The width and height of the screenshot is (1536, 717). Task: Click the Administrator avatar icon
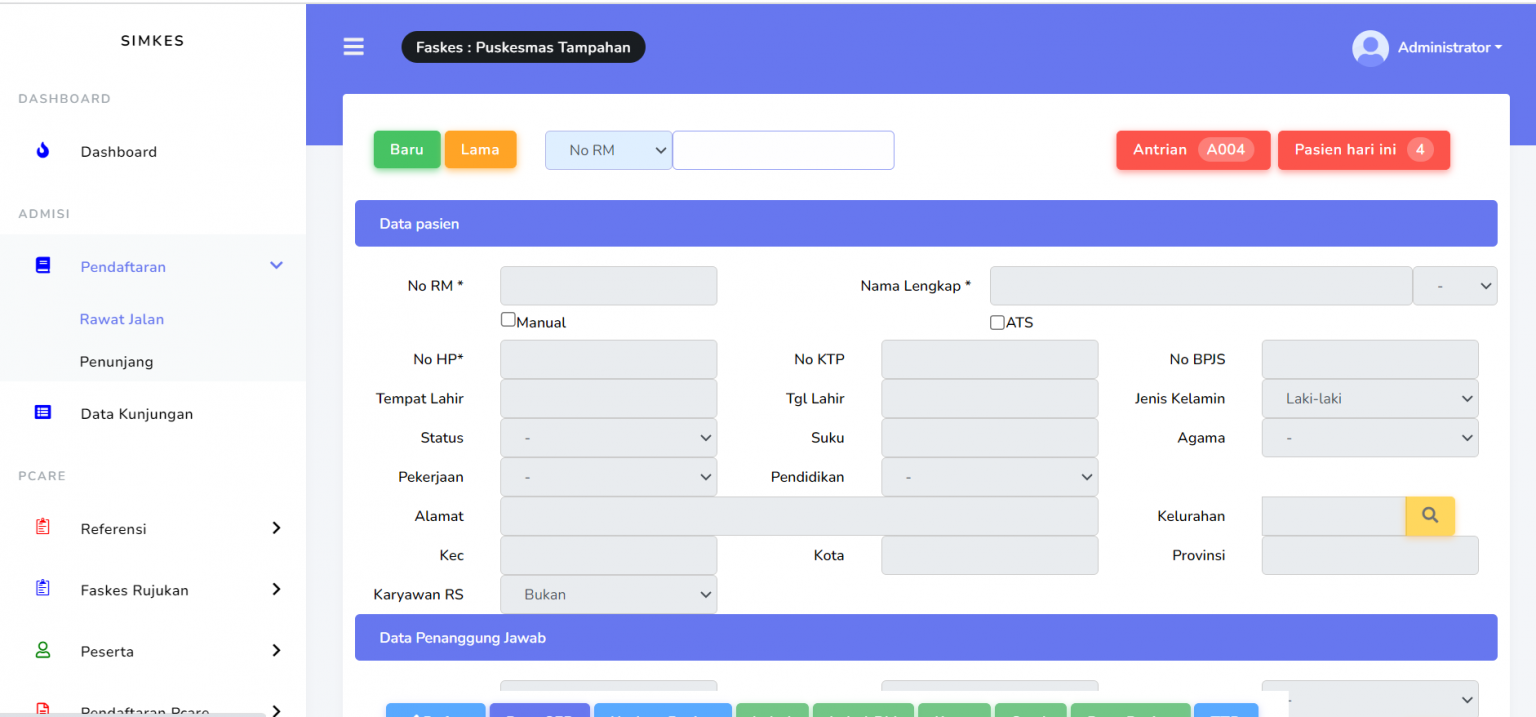[x=1370, y=47]
